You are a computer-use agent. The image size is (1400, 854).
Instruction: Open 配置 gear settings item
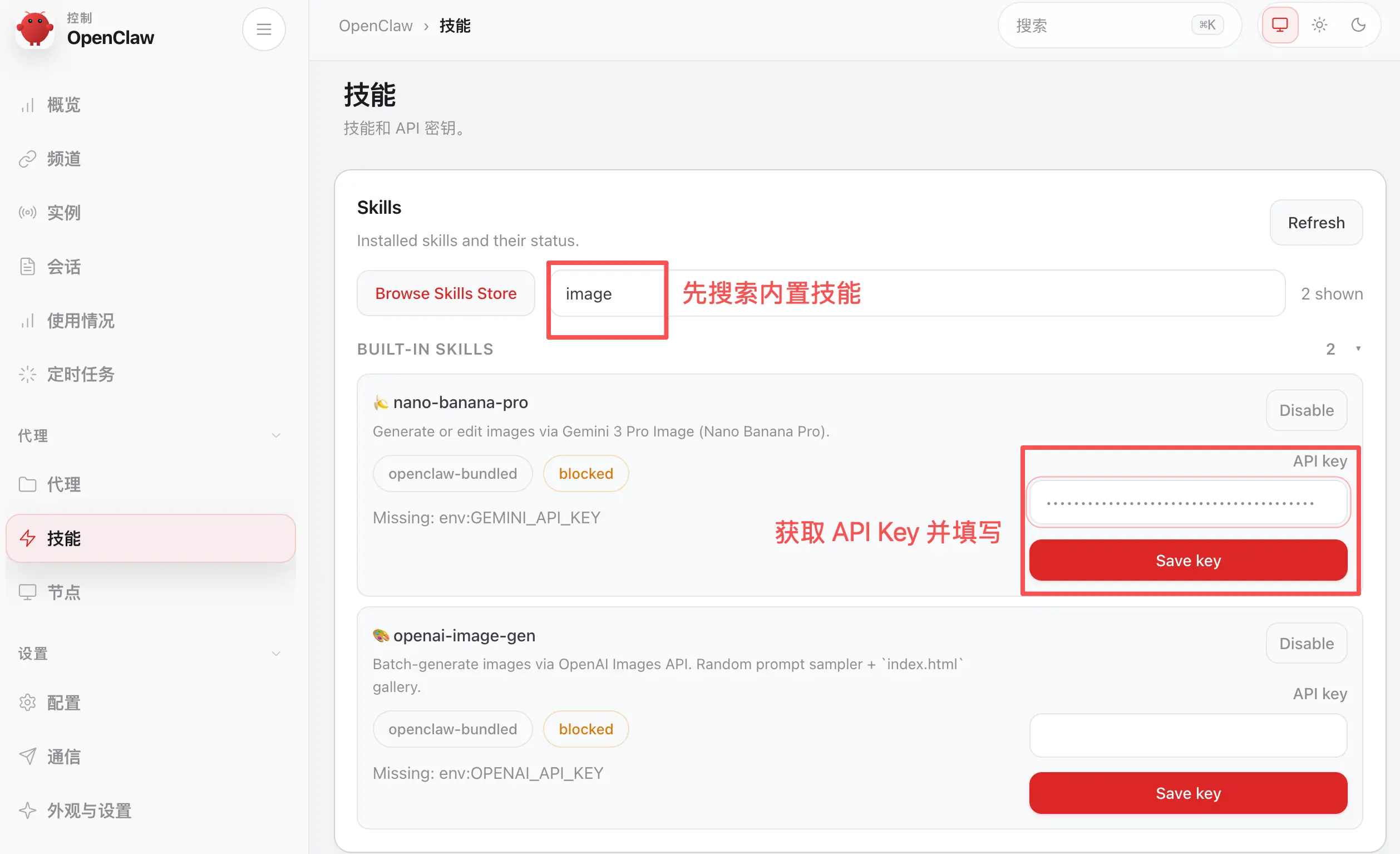point(63,703)
